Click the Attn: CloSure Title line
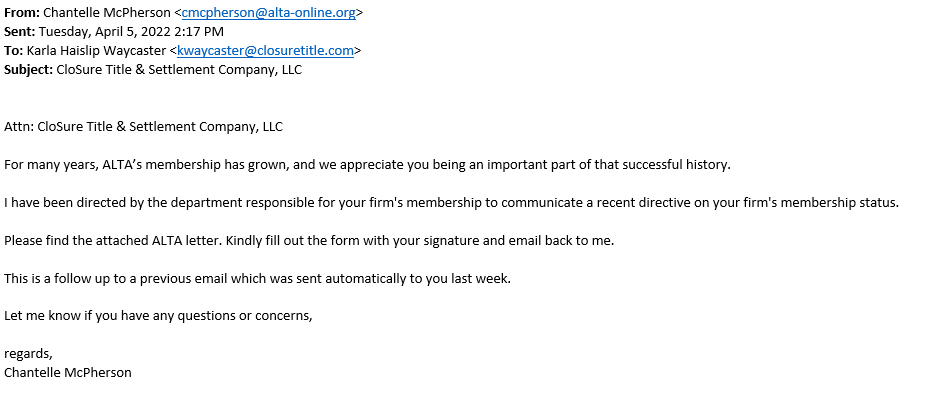This screenshot has width=932, height=393. click(143, 127)
